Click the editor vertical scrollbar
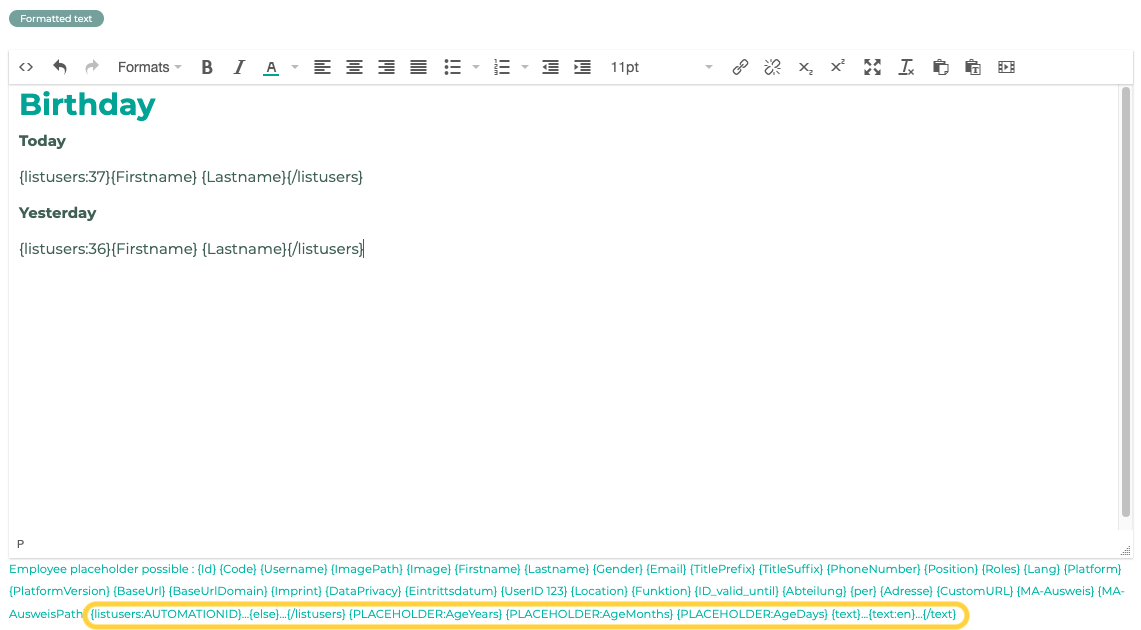Viewport: 1141px width, 630px height. coord(1126,302)
